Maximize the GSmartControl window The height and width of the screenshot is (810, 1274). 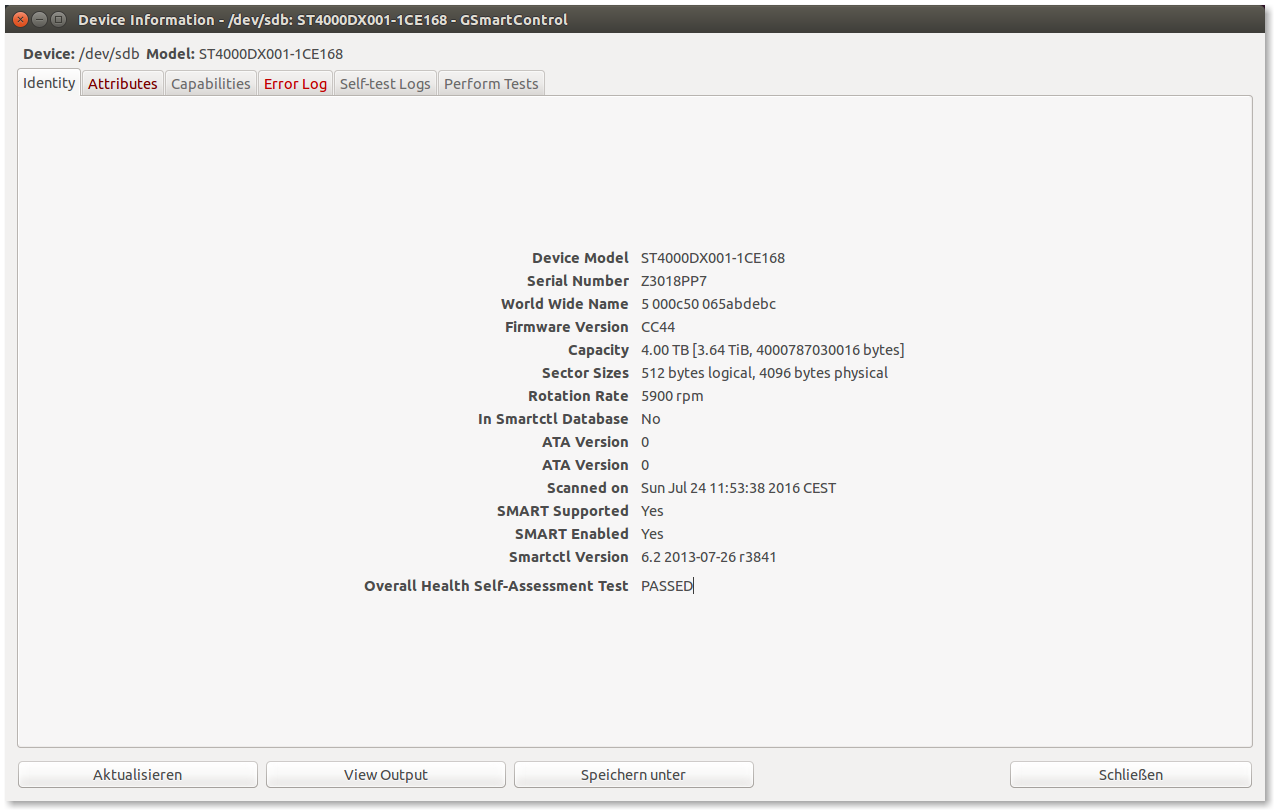pyautogui.click(x=58, y=19)
